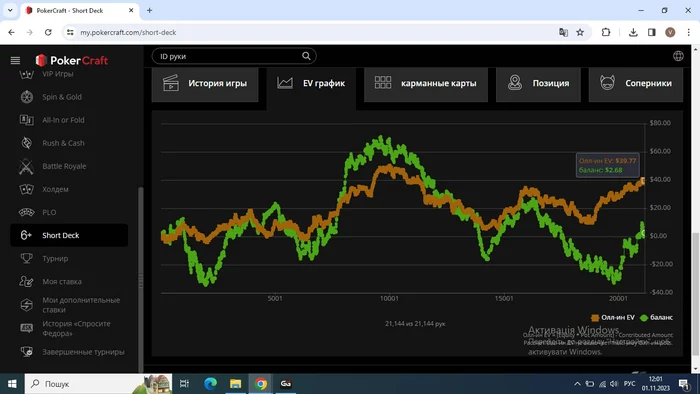Reload the page
This screenshot has height=394, width=700.
pyautogui.click(x=48, y=32)
